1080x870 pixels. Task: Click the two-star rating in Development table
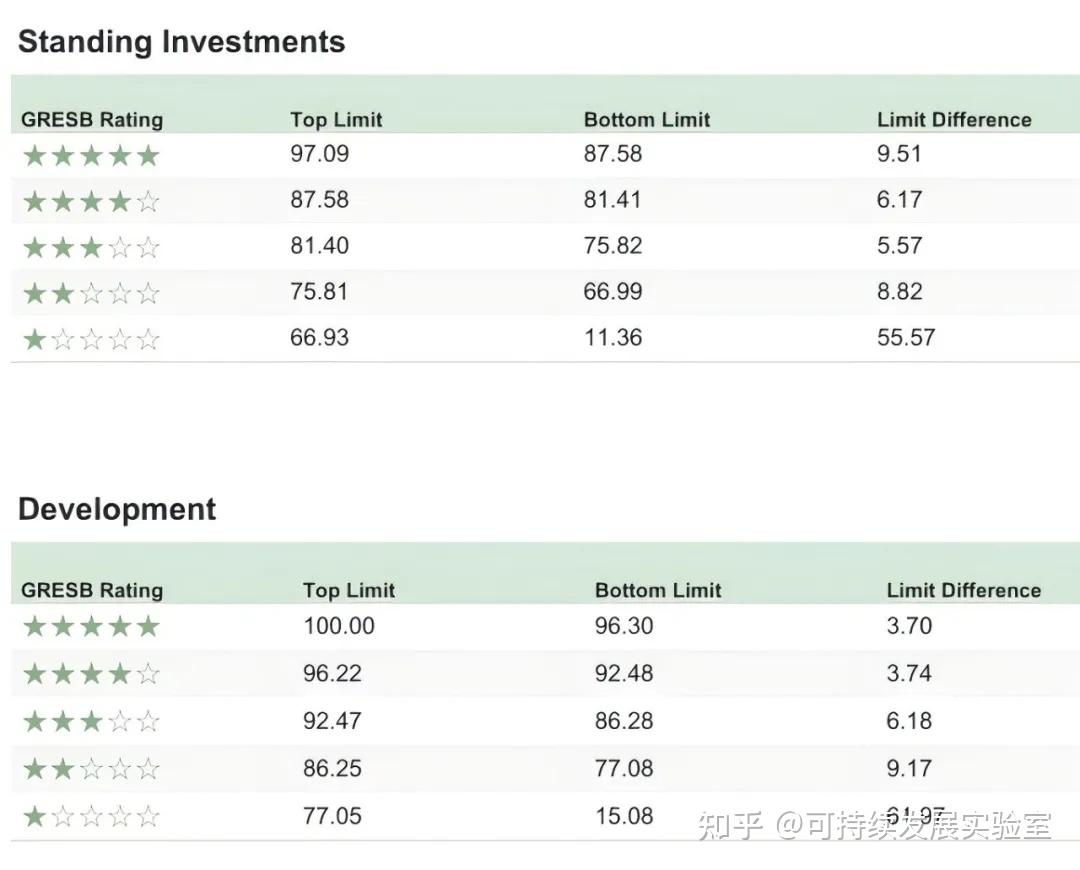tap(91, 769)
